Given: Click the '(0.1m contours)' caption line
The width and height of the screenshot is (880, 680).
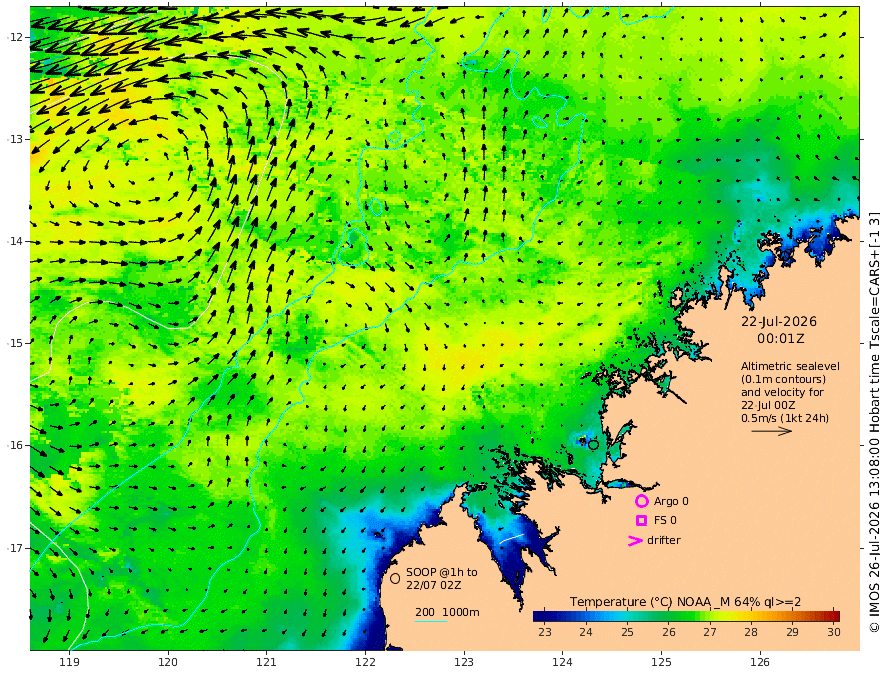Looking at the screenshot, I should (x=783, y=380).
